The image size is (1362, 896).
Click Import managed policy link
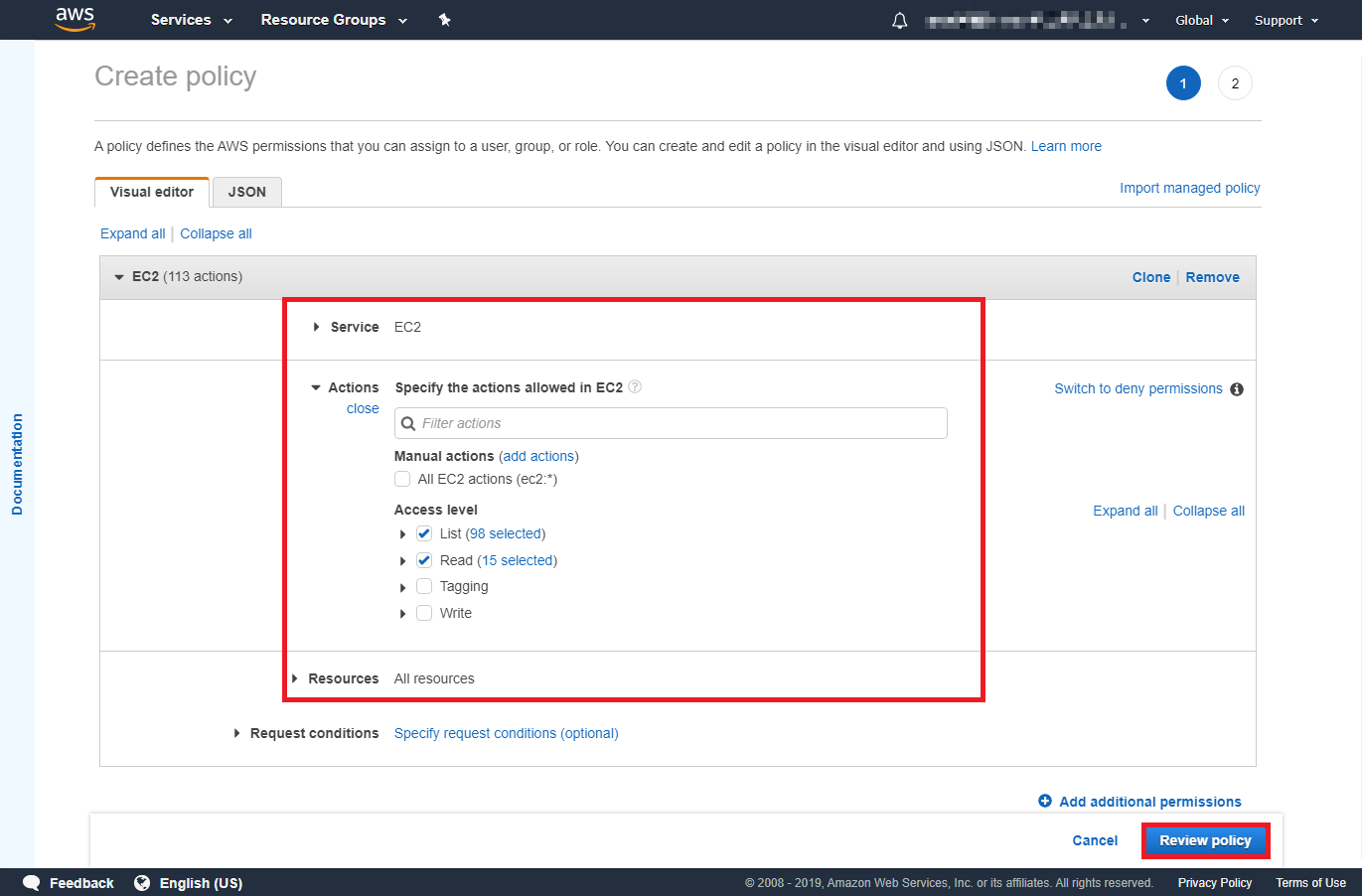tap(1190, 188)
